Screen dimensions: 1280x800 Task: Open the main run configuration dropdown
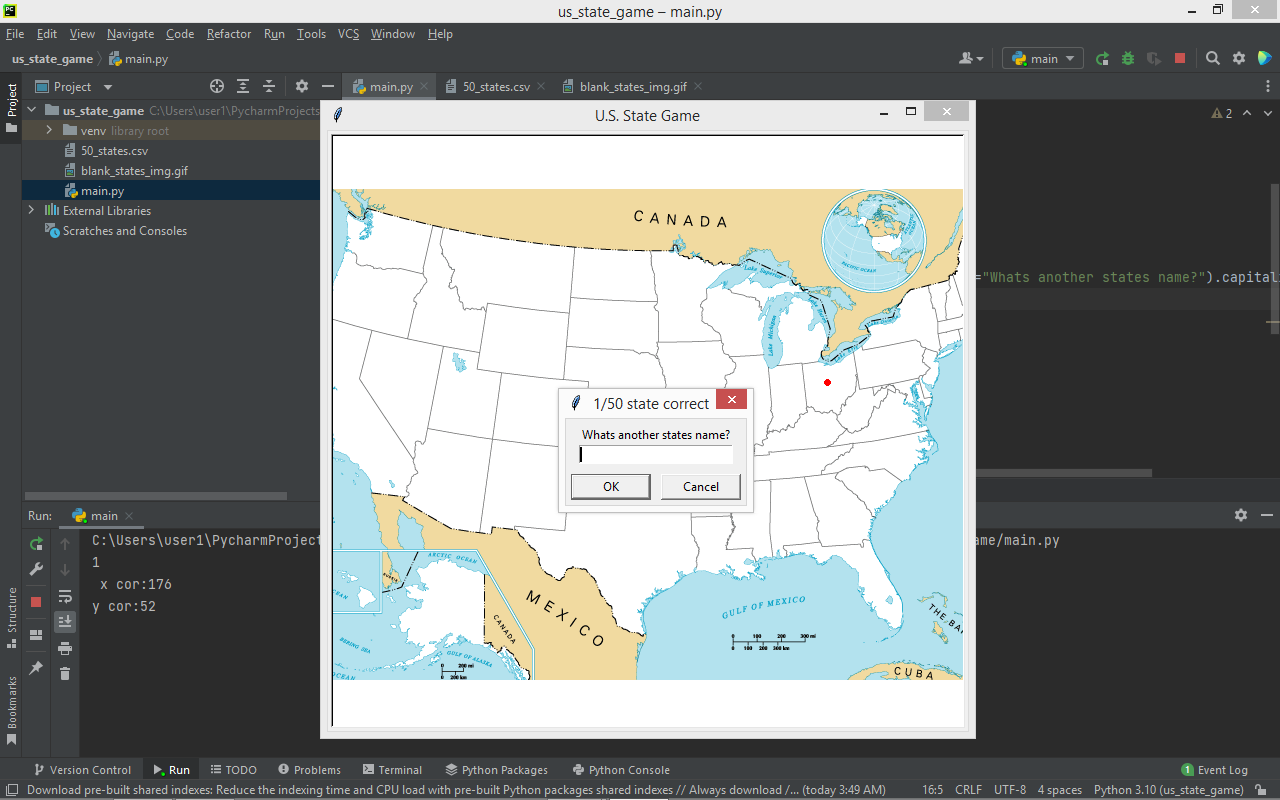click(1042, 58)
